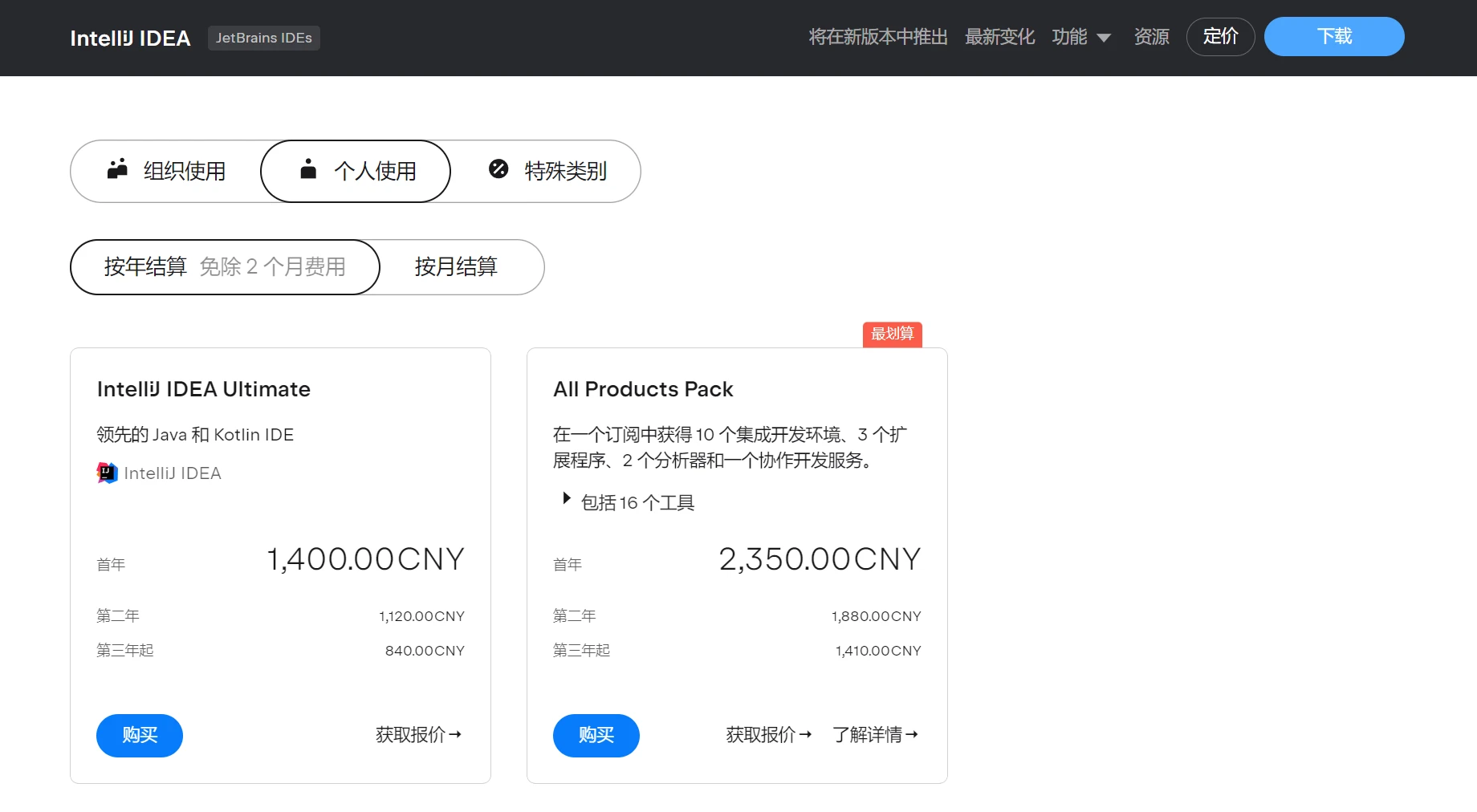Click 获取报价 link in All Products Pack card

click(768, 734)
